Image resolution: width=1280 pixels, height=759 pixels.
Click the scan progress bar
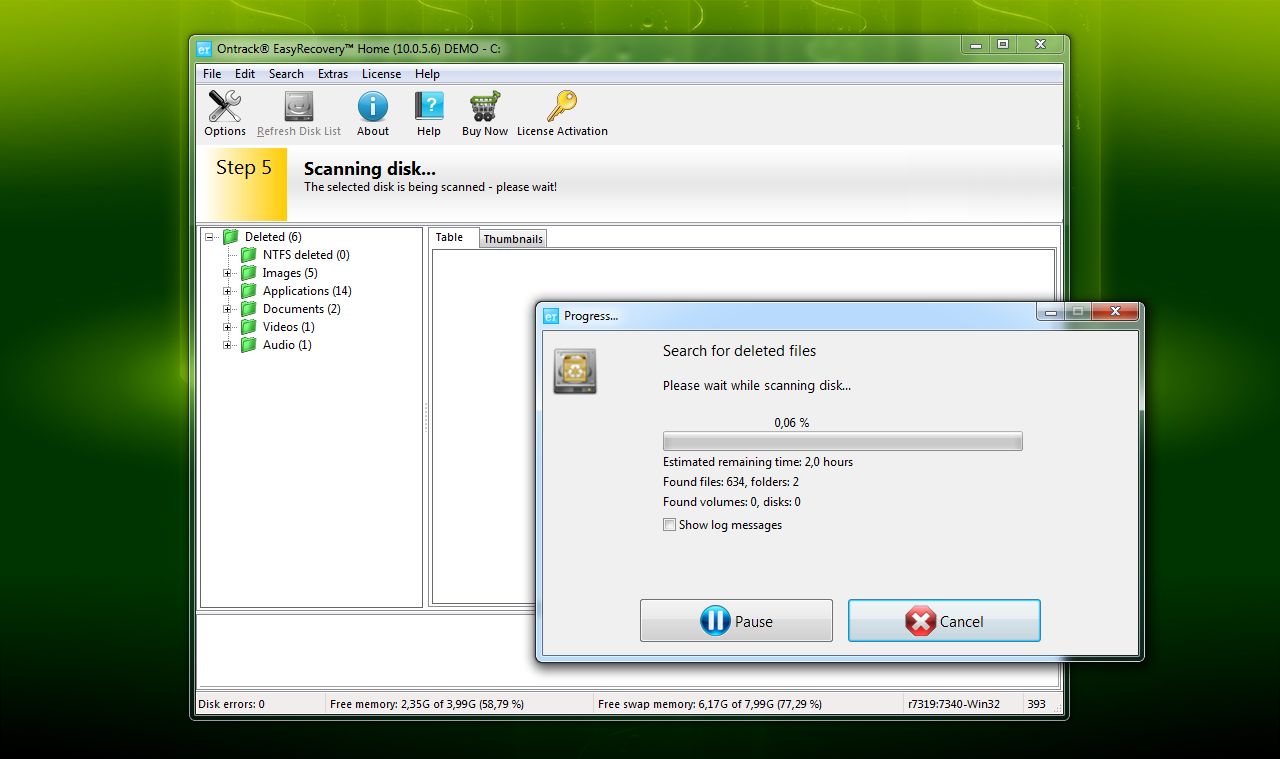[x=842, y=442]
